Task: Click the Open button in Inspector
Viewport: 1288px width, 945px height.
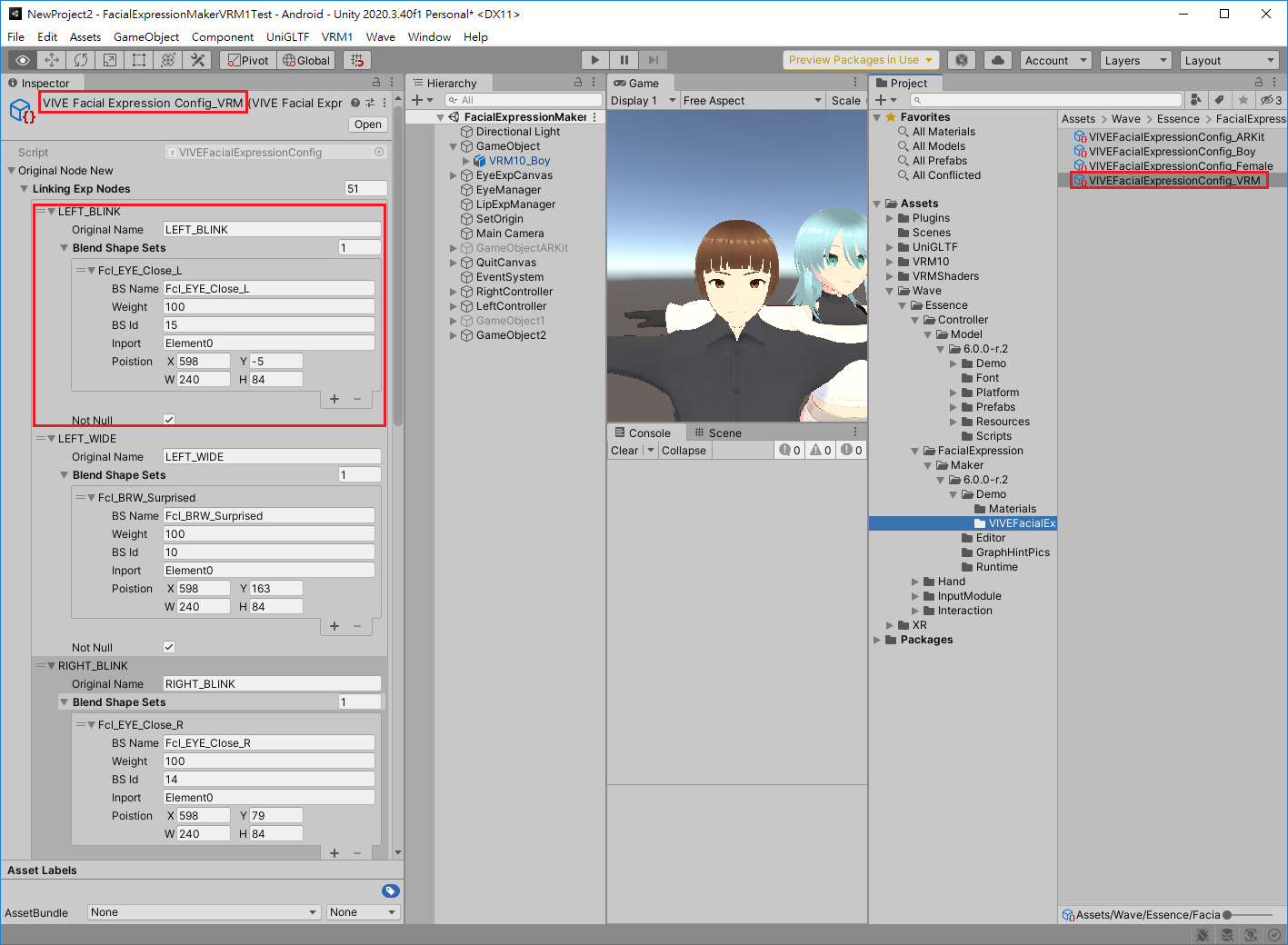Action: click(x=368, y=124)
